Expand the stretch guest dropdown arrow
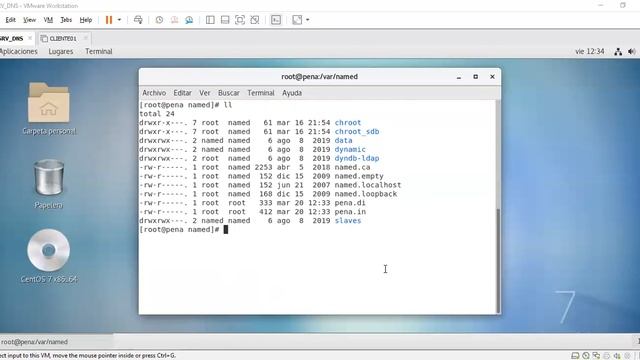Screen dimensions: 640x360 click(308, 20)
